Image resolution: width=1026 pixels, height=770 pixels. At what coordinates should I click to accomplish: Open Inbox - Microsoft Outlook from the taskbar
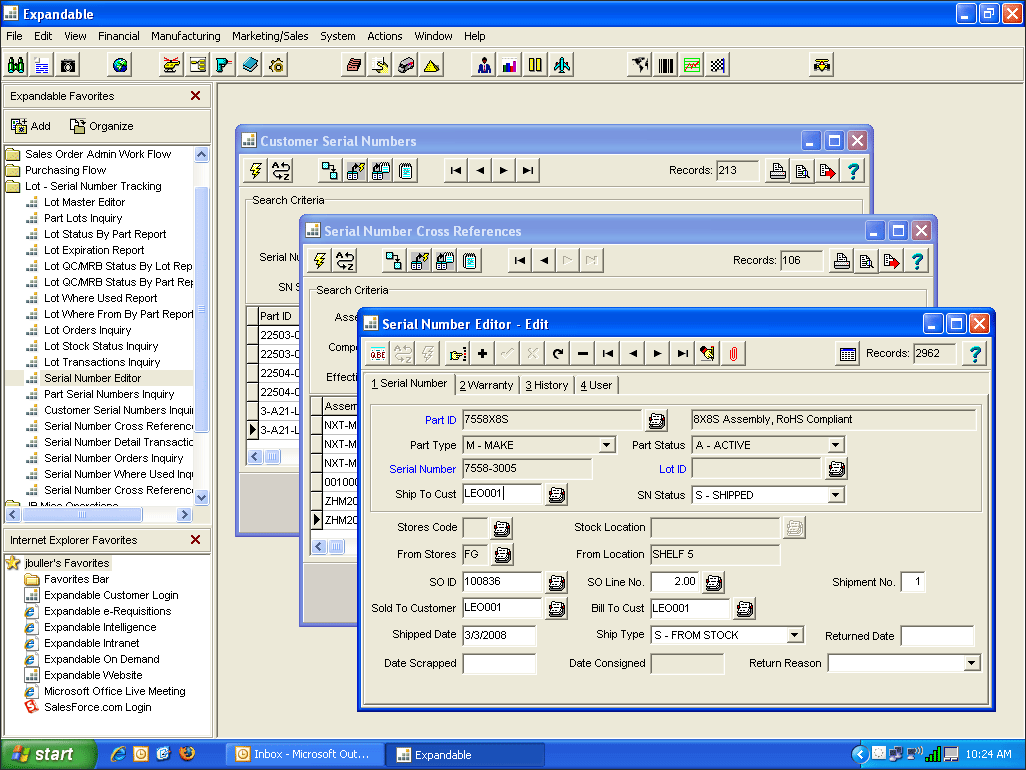pos(304,755)
